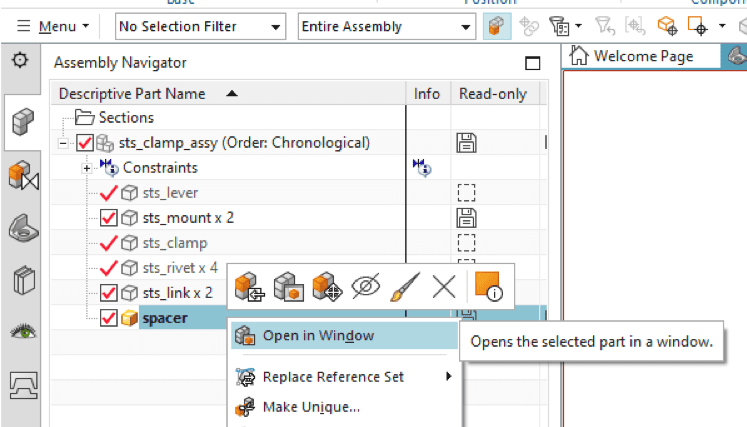Viewport: 747px width, 427px height.
Task: Select sts_rivet x 4 component
Action: pyautogui.click(x=180, y=268)
